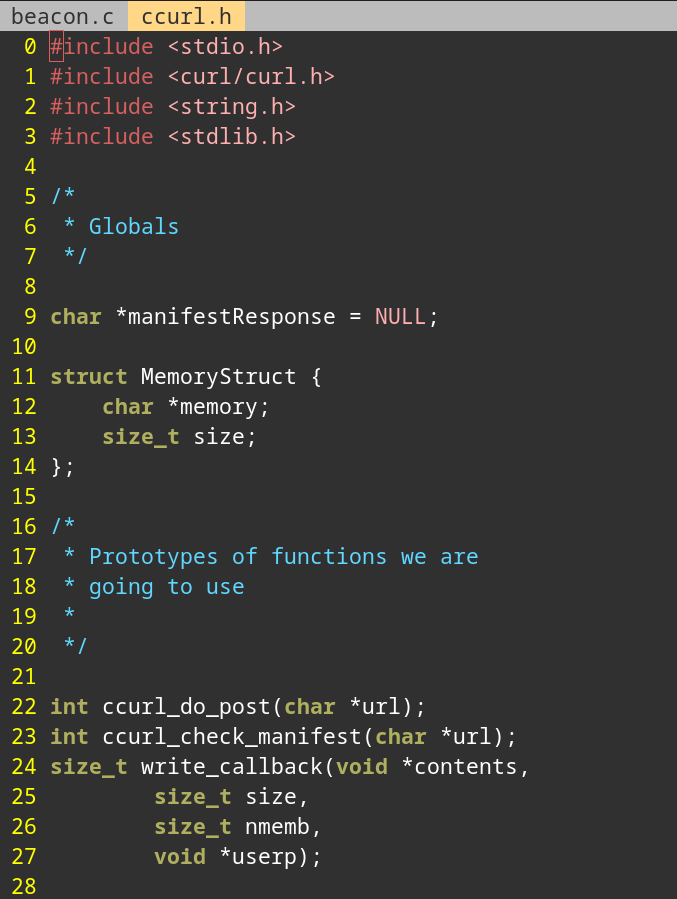Click the string.h include text
The width and height of the screenshot is (677, 899).
point(231,107)
